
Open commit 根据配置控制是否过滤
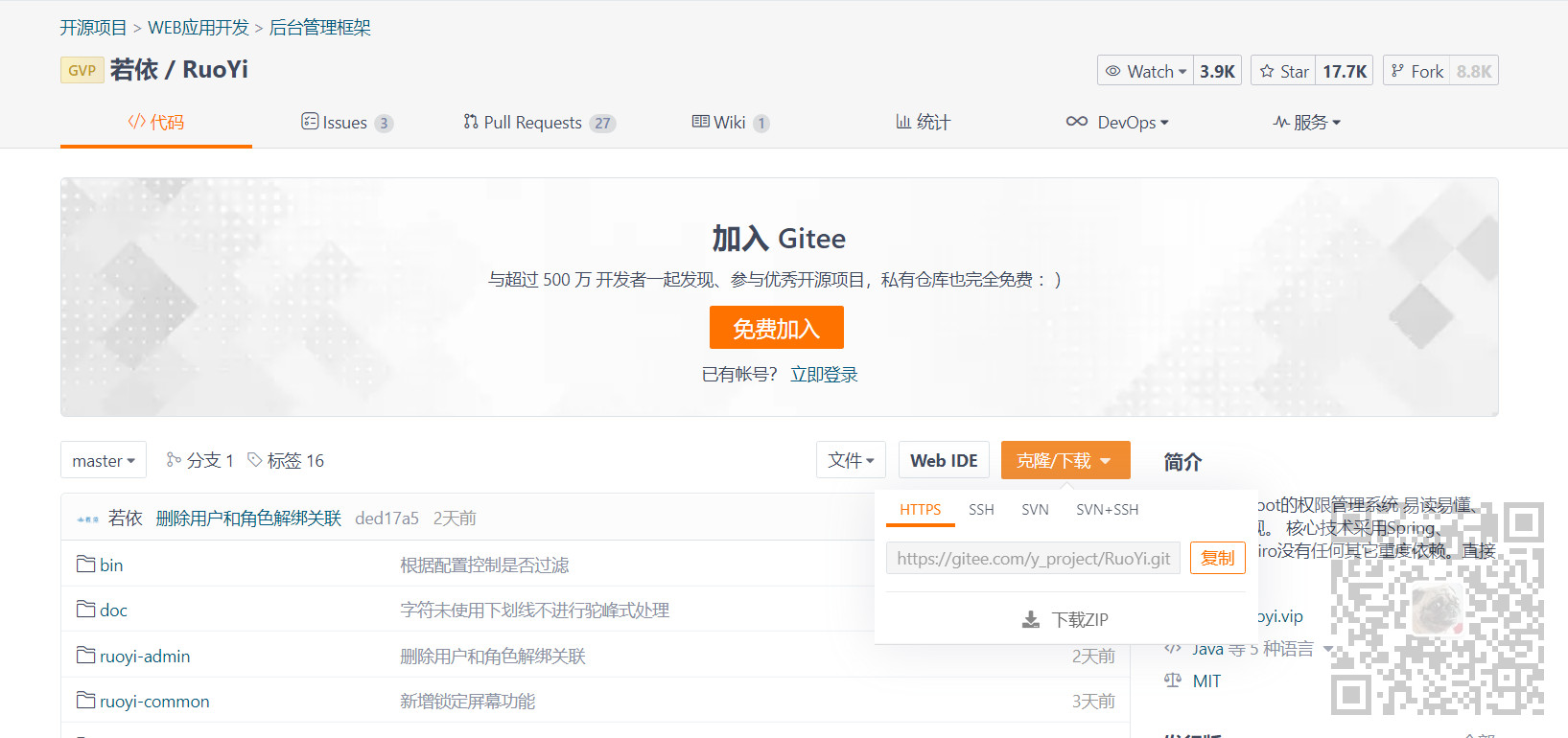click(484, 565)
